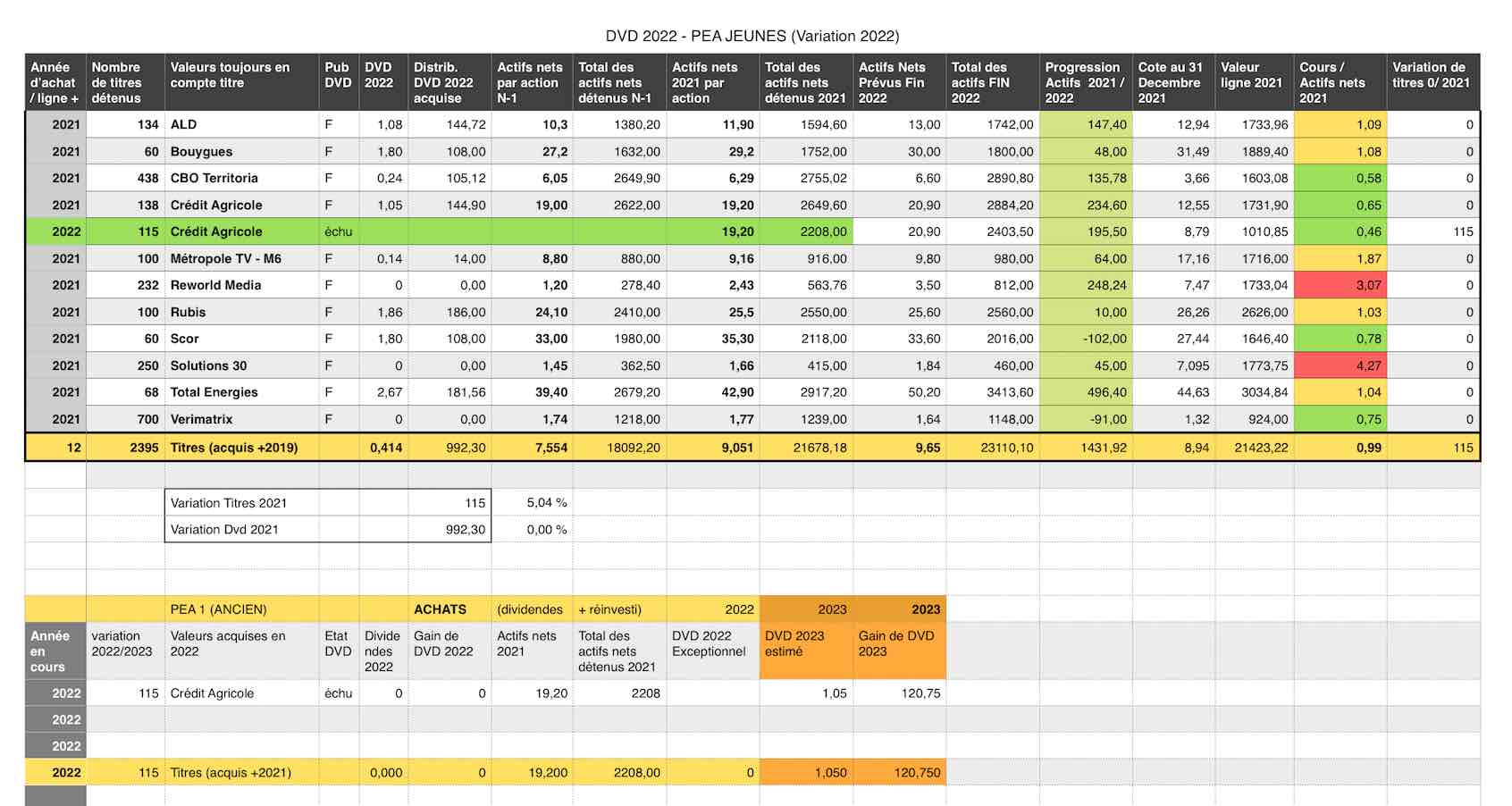Select the red ratio cell '3,07' for Reworld Media
The image size is (1512, 806).
click(1340, 285)
